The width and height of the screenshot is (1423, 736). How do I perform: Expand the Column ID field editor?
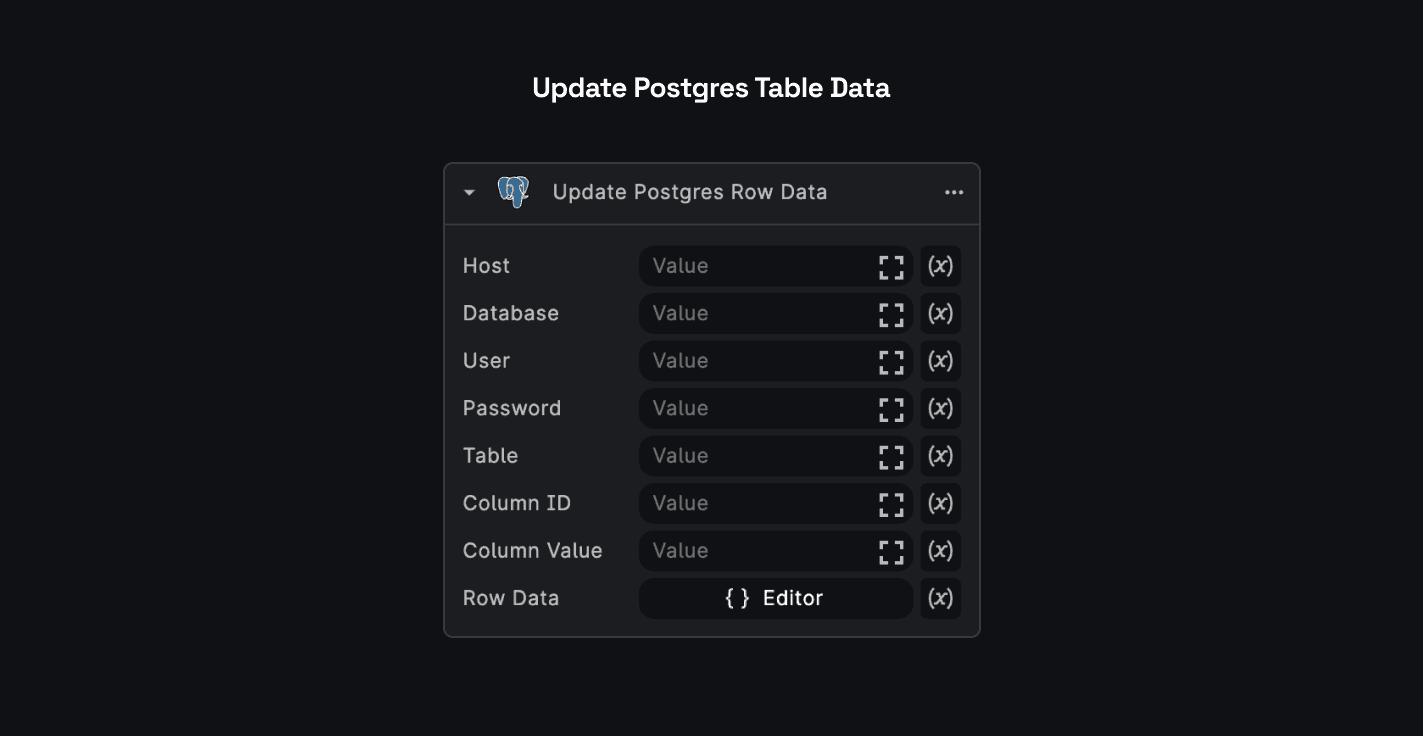[891, 504]
